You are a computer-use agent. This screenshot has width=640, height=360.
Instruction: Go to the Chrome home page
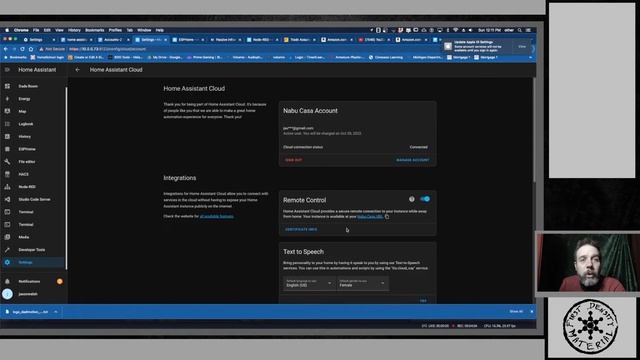[31, 49]
